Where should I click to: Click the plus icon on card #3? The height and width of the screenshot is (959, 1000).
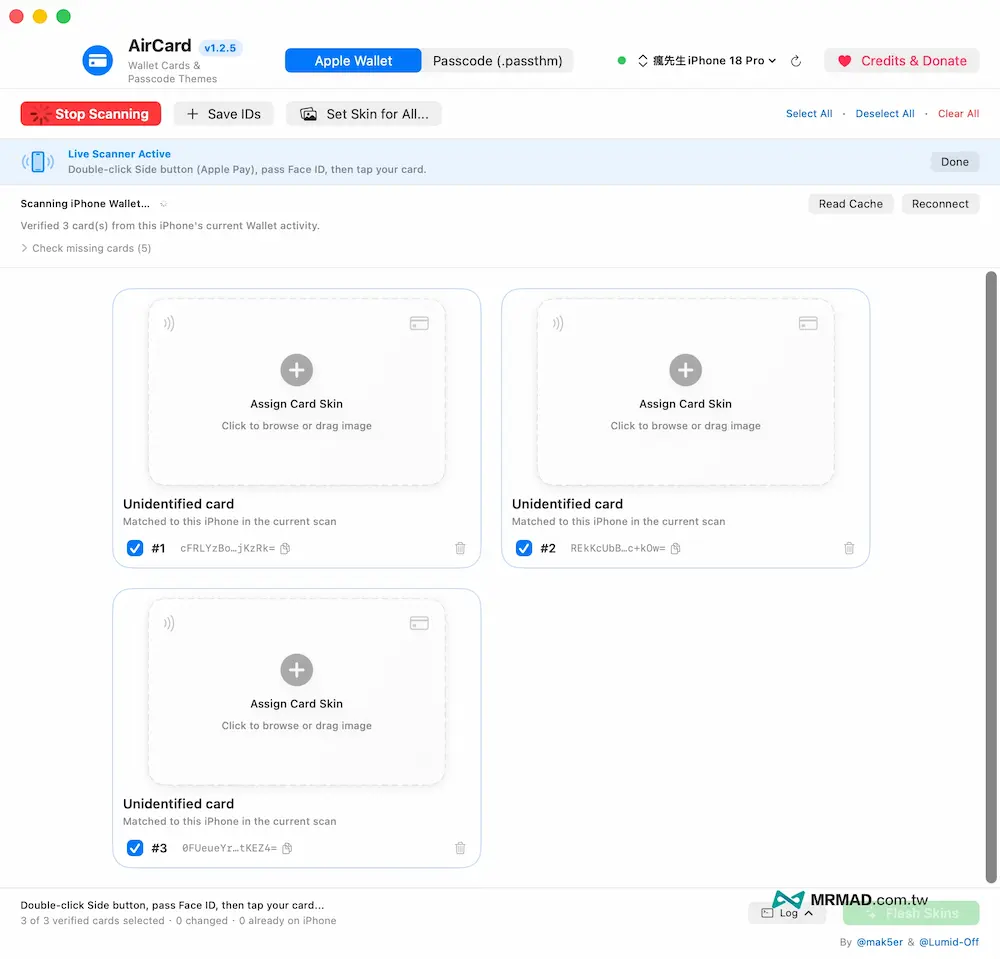click(297, 670)
